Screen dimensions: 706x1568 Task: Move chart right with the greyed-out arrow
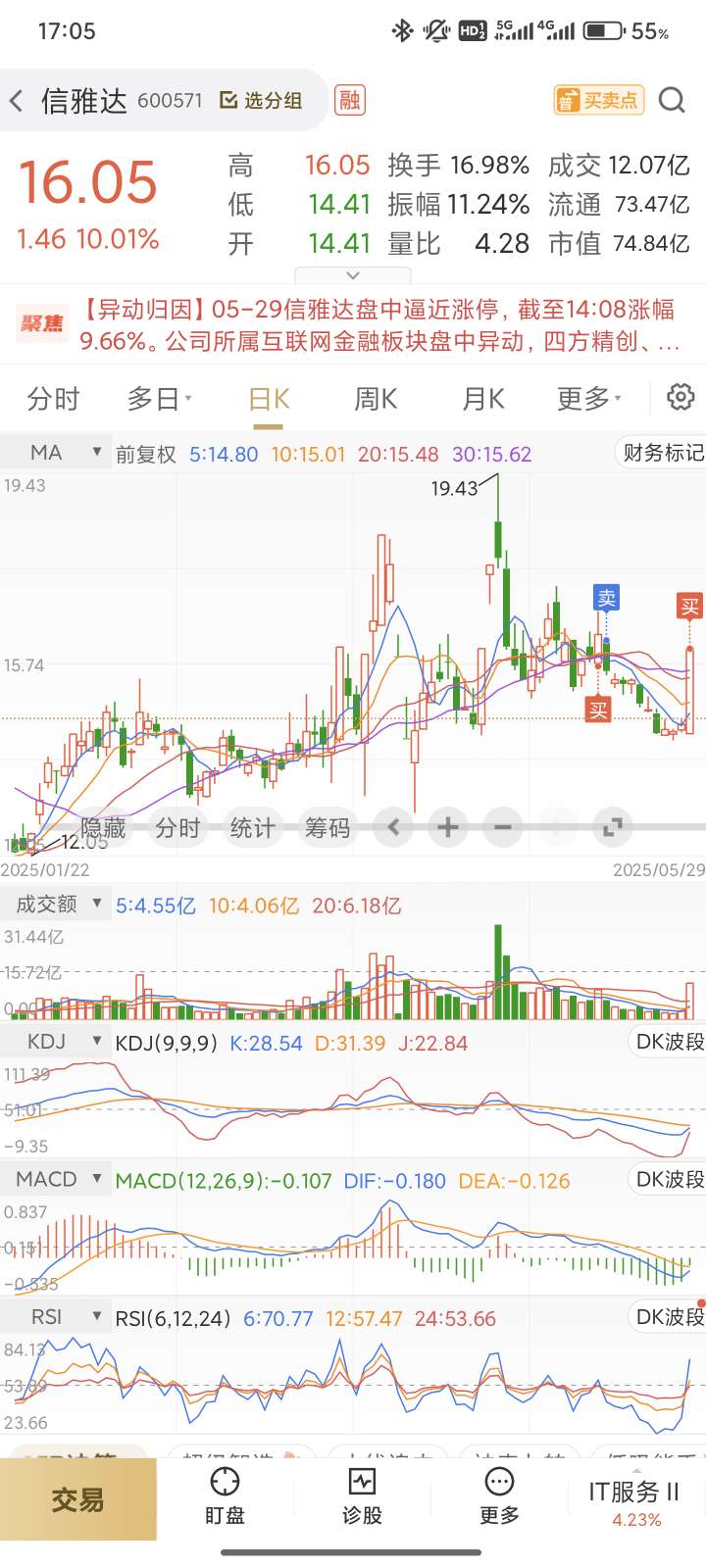(x=558, y=828)
